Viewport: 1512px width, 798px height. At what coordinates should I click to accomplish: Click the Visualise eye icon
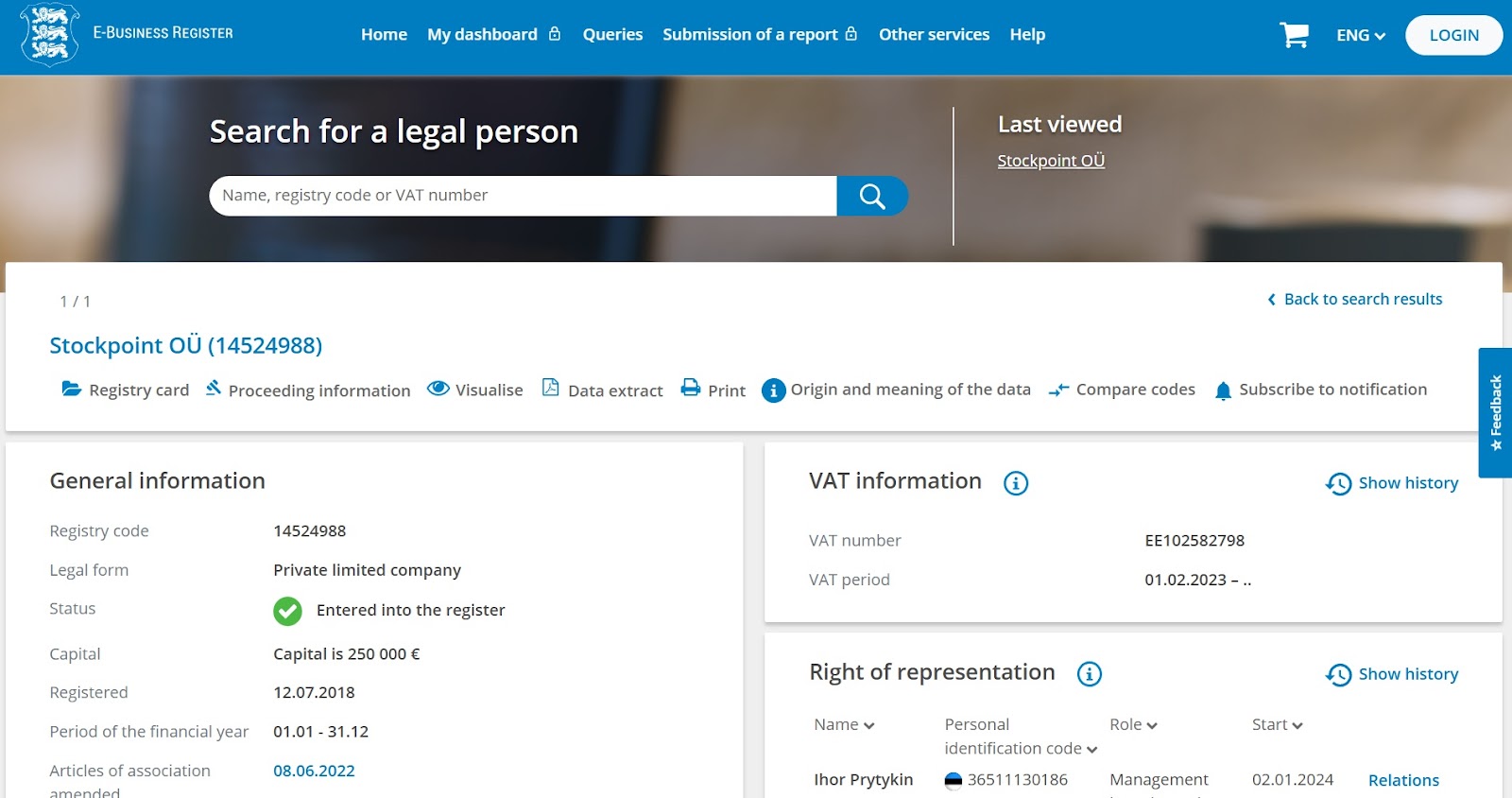[x=438, y=389]
